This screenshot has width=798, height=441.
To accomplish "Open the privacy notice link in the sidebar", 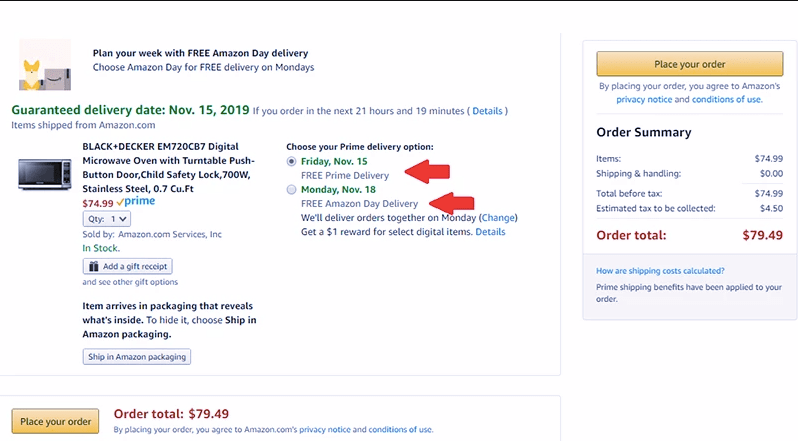I will 644,99.
